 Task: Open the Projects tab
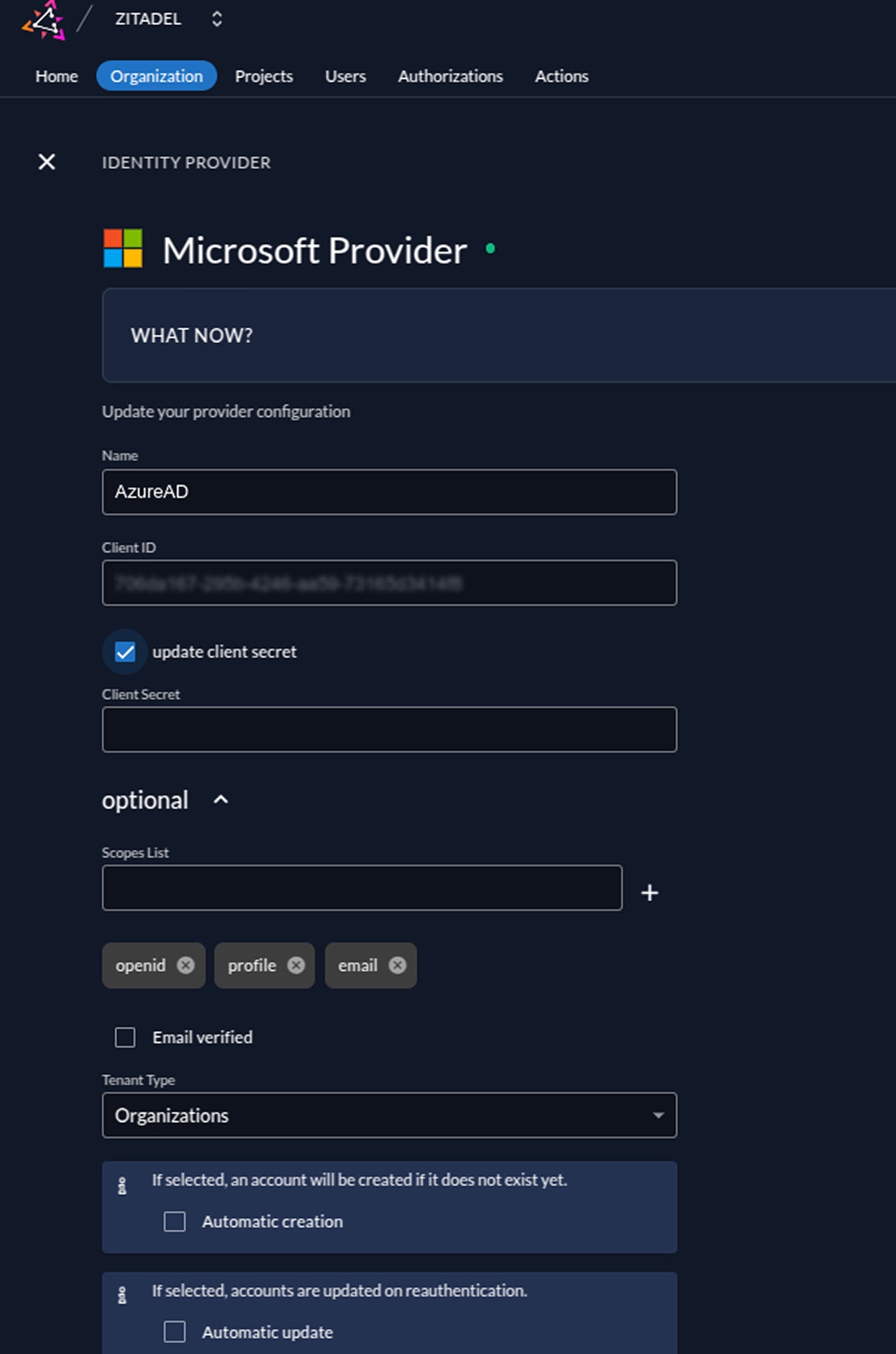(264, 76)
